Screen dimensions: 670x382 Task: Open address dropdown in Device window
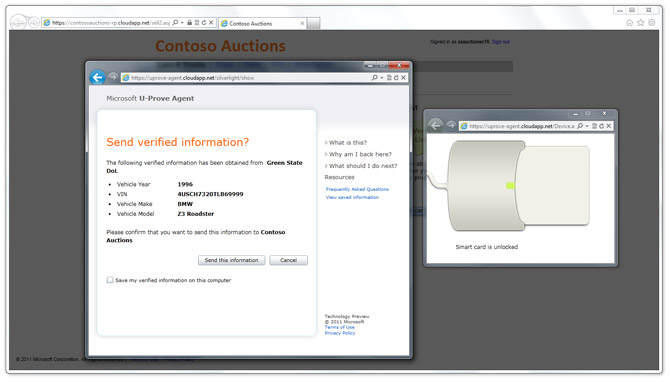pos(587,126)
